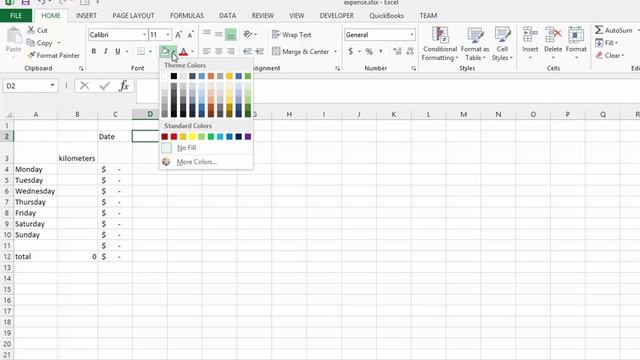
Task: Click the Cut scissors icon
Action: coord(31,30)
